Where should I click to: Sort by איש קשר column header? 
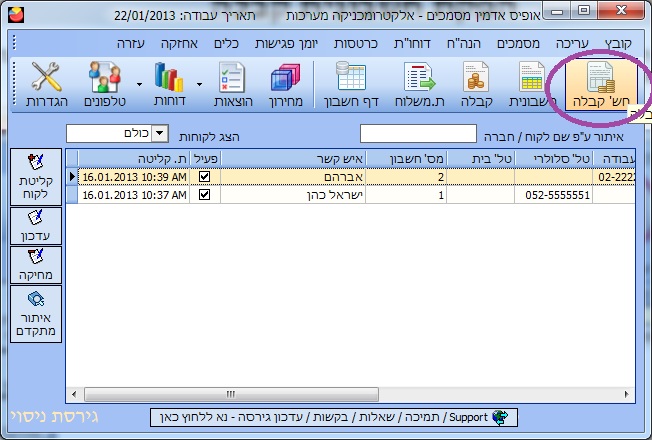pyautogui.click(x=293, y=158)
